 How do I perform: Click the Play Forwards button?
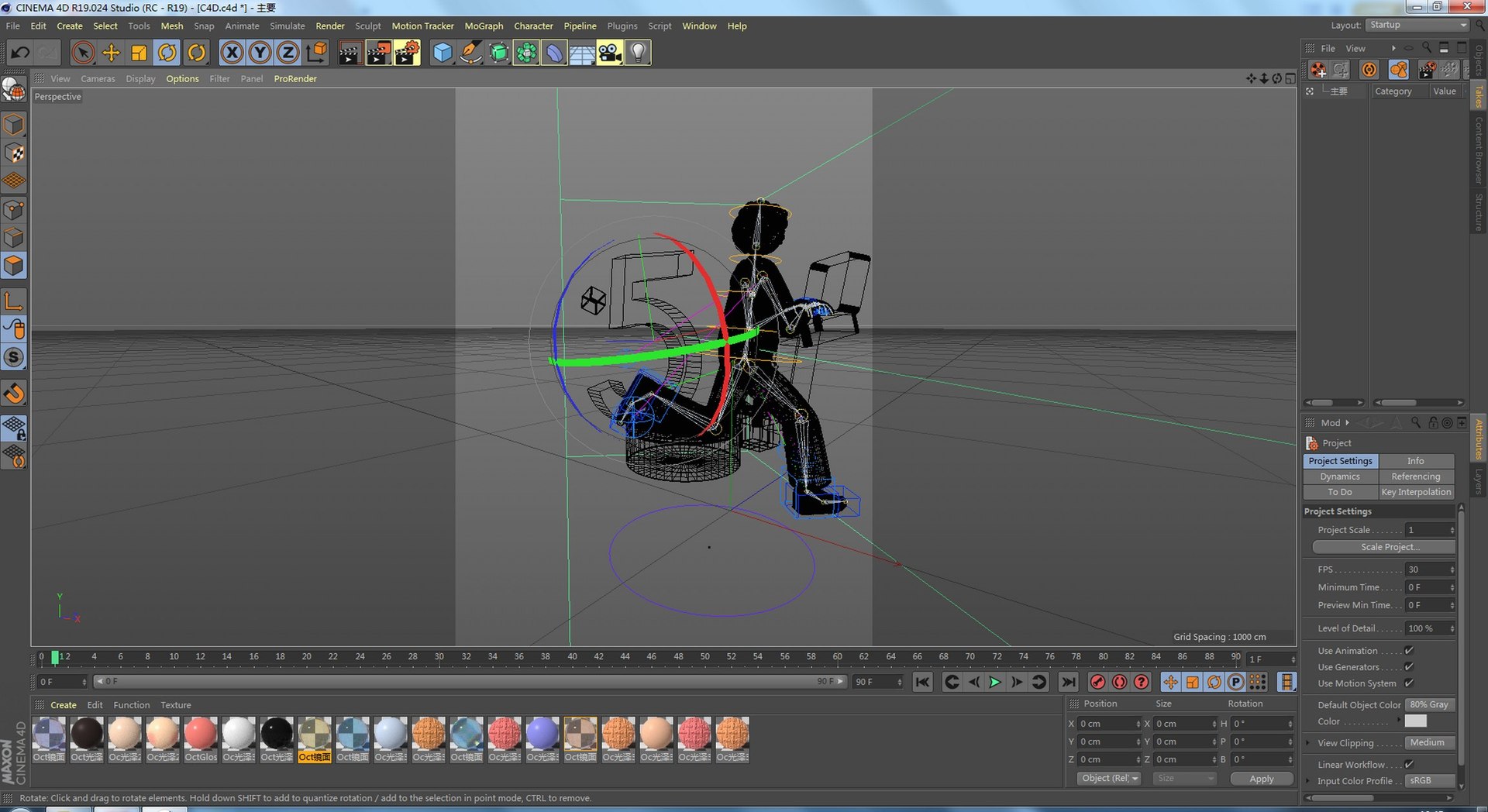click(x=995, y=682)
